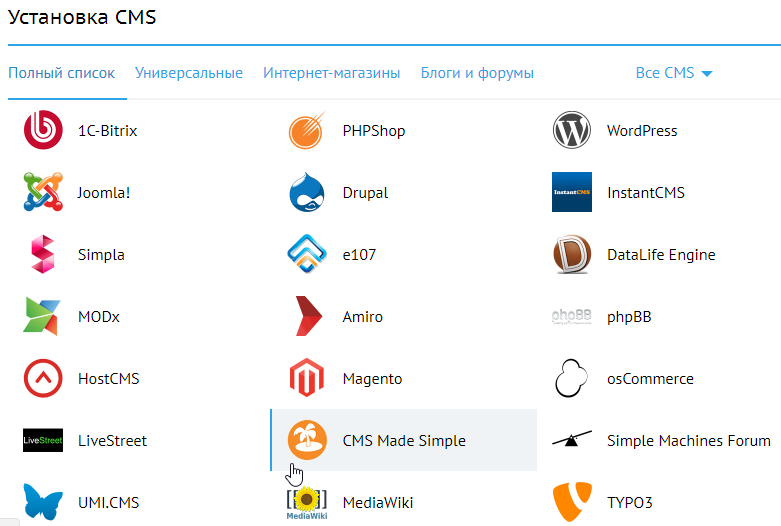The height and width of the screenshot is (526, 781).
Task: Click the InstantCMS dark blue logo
Action: [x=572, y=192]
